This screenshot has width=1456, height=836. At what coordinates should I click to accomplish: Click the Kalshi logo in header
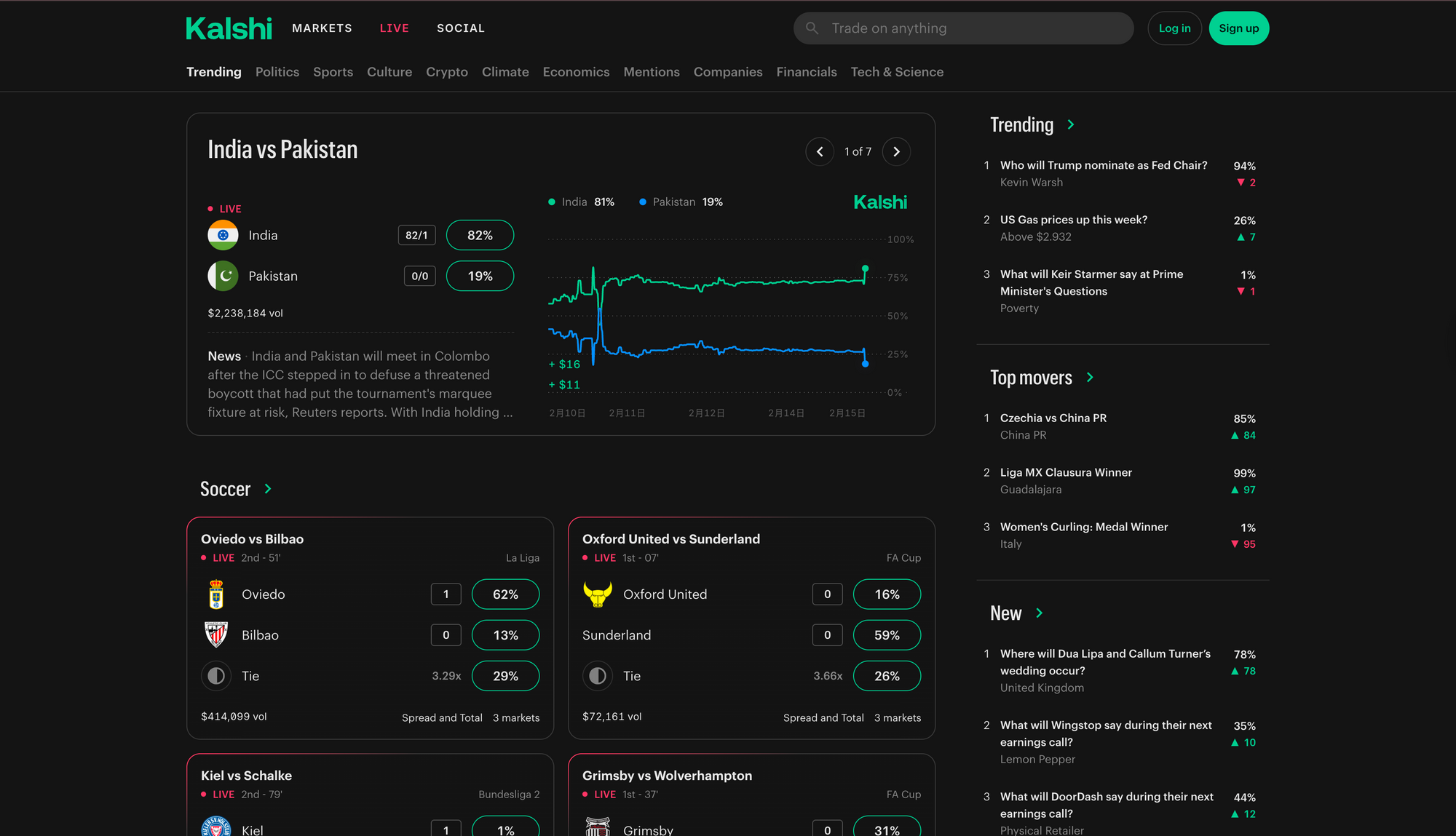click(229, 28)
